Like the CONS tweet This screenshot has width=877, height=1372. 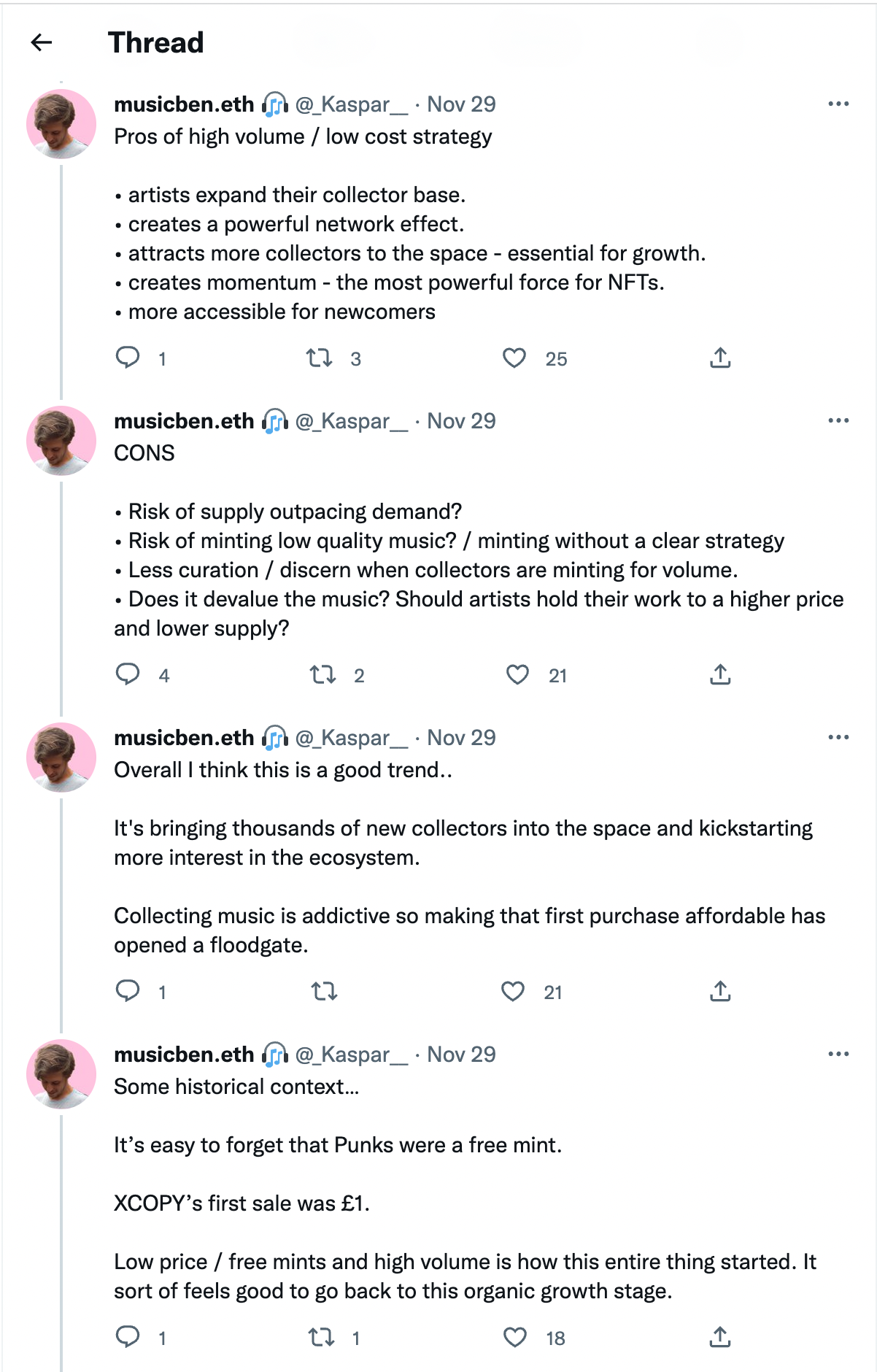[517, 674]
